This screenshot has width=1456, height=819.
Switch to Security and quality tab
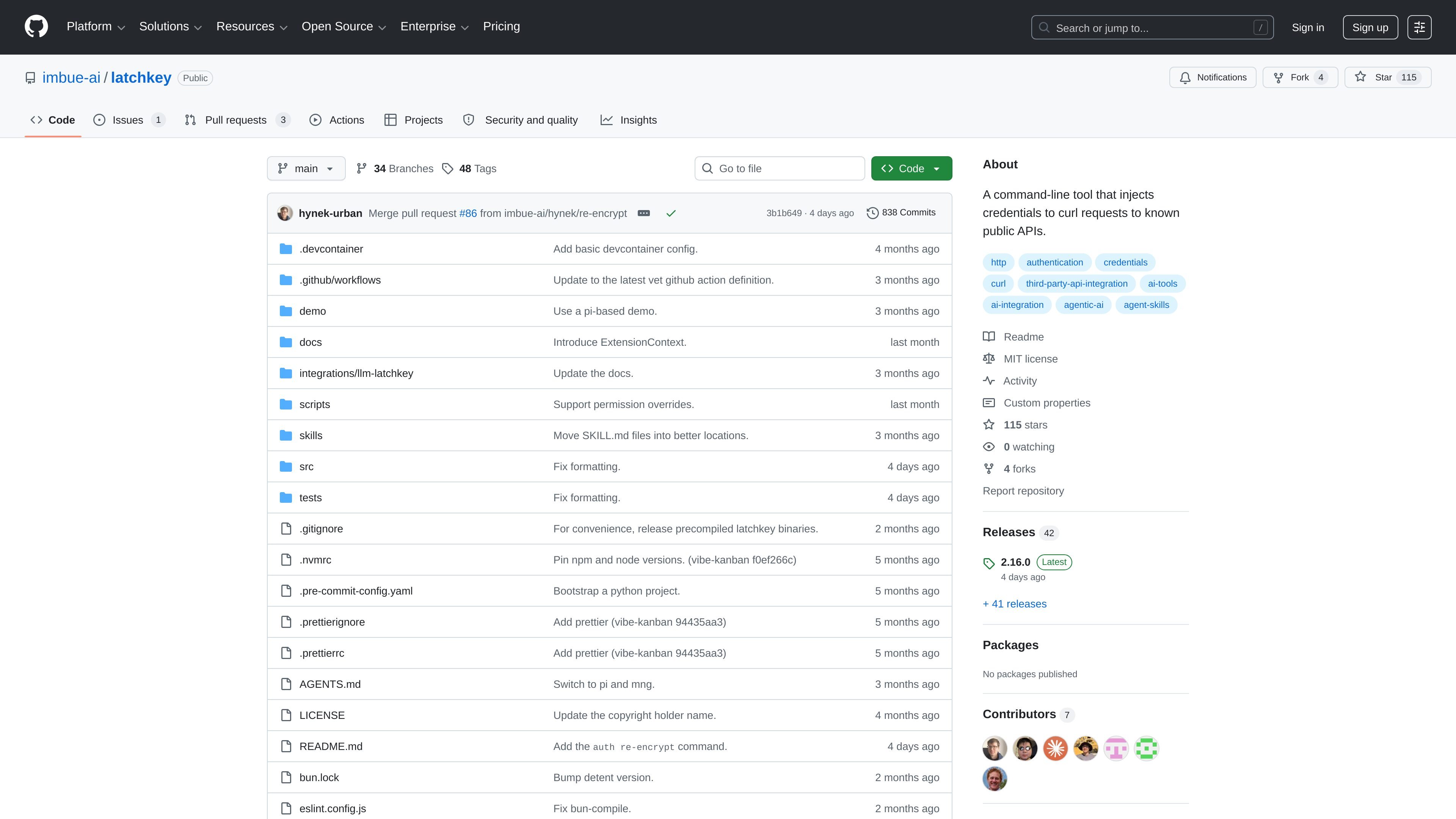(x=520, y=120)
